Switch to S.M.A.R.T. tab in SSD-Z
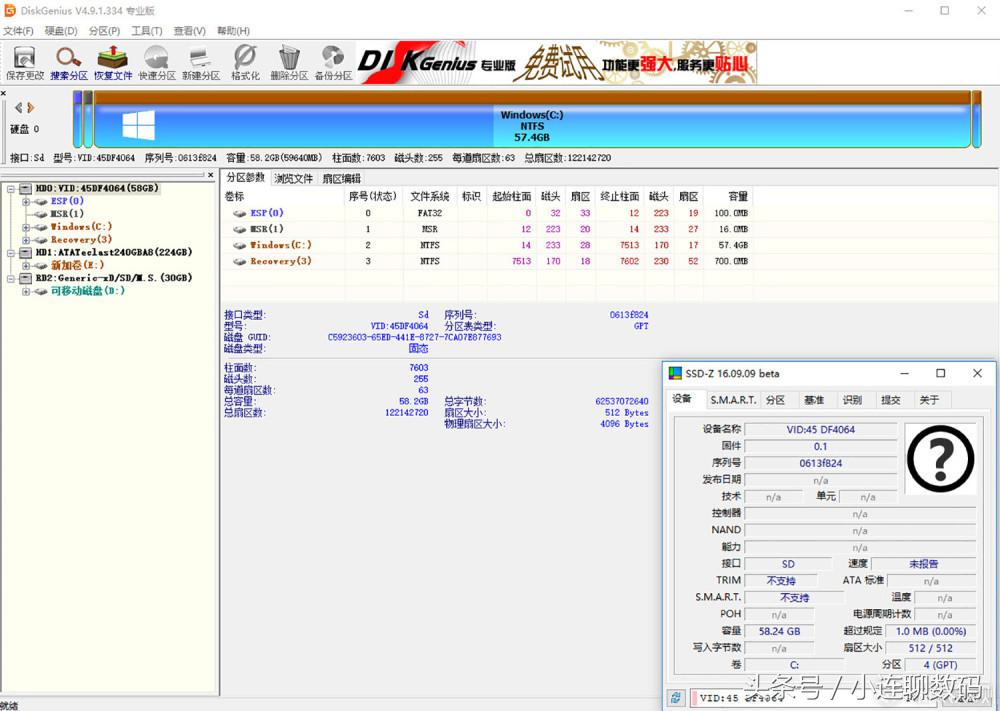 coord(733,400)
